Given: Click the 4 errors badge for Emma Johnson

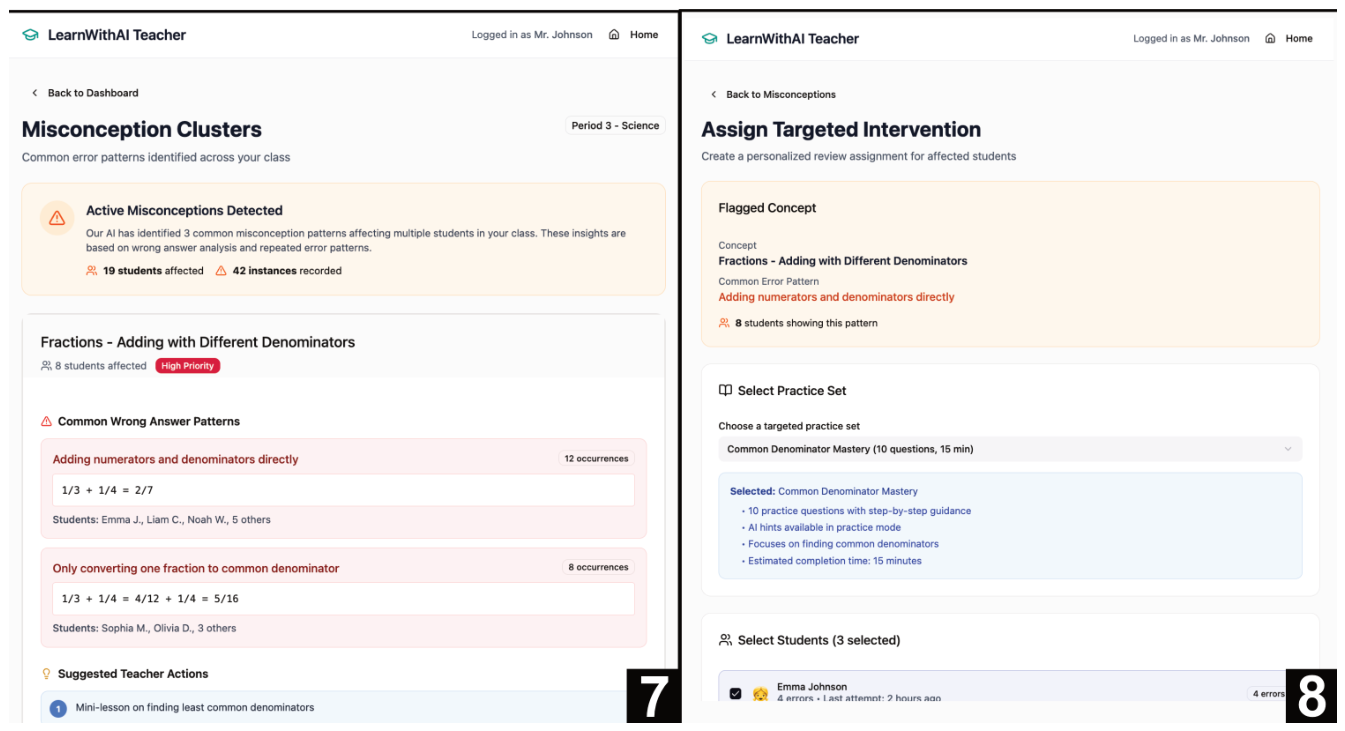Looking at the screenshot, I should tap(1267, 693).
